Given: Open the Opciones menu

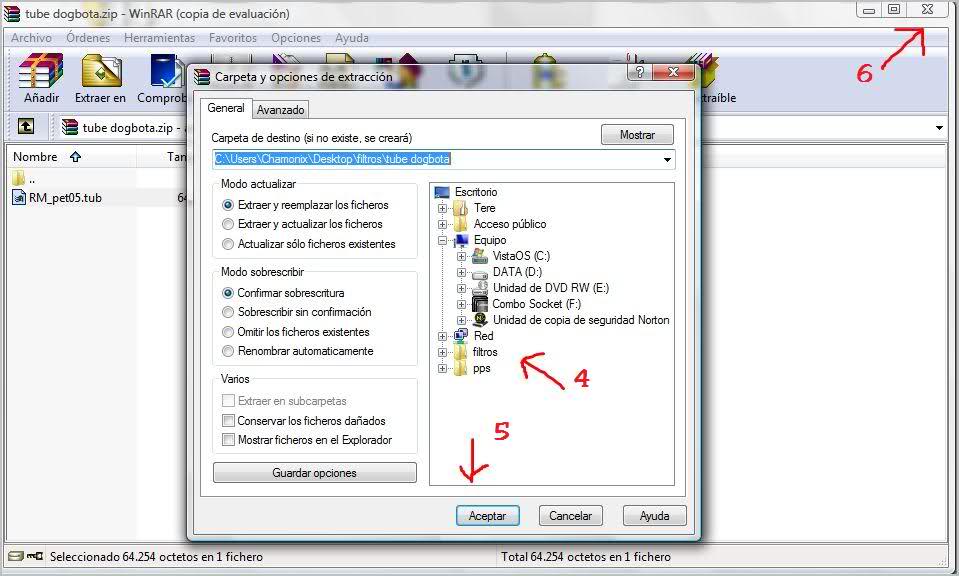Looking at the screenshot, I should [x=296, y=38].
